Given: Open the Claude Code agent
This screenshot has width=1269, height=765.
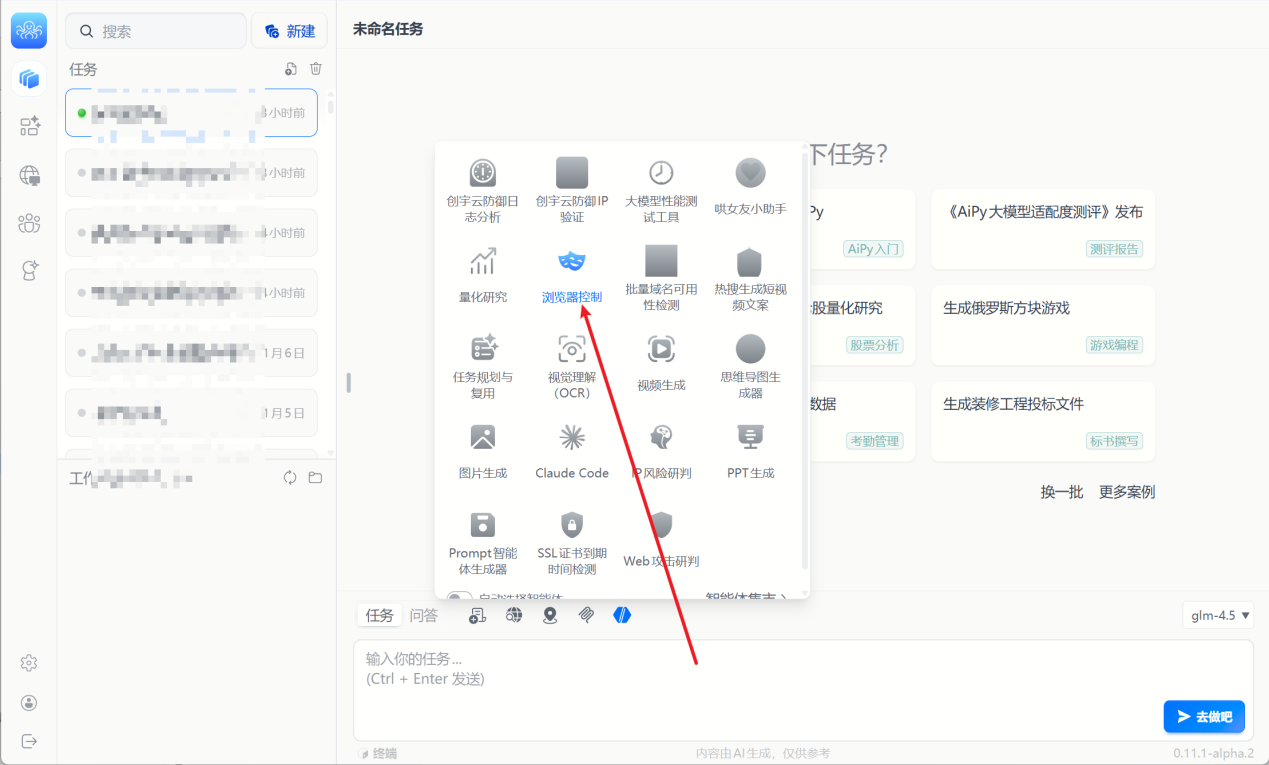Looking at the screenshot, I should click(x=572, y=438).
